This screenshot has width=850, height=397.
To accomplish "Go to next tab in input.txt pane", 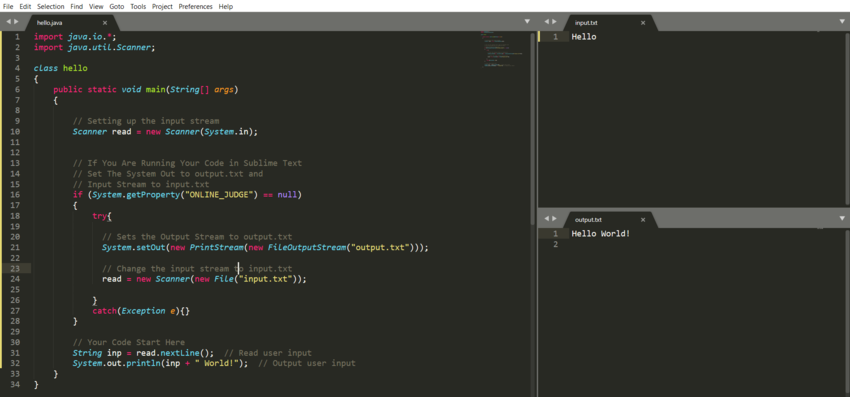I will pos(555,22).
